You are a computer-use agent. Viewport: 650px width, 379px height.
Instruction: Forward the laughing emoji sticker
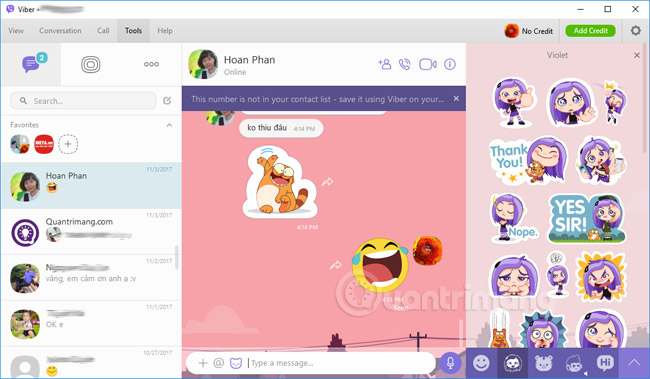[x=336, y=265]
